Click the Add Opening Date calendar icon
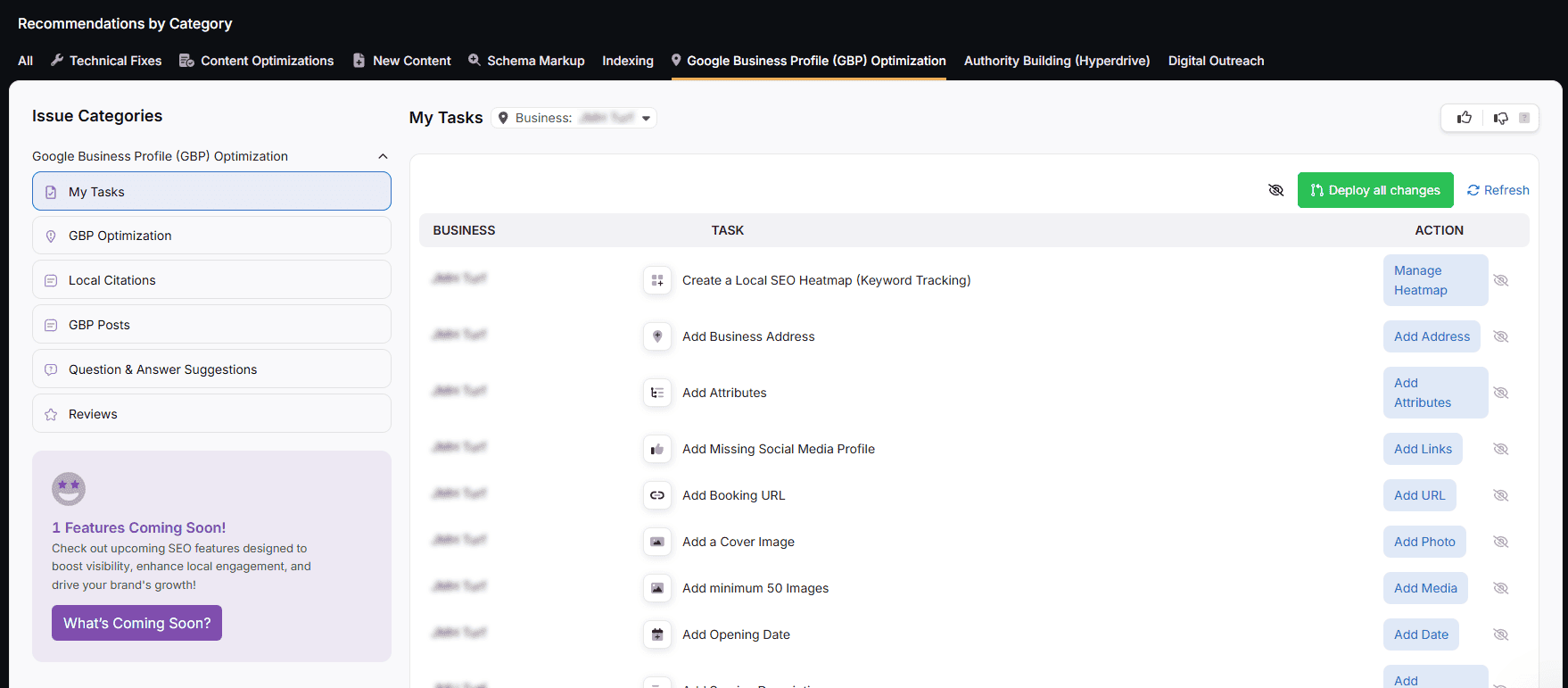Viewport: 1568px width, 688px height. 657,634
